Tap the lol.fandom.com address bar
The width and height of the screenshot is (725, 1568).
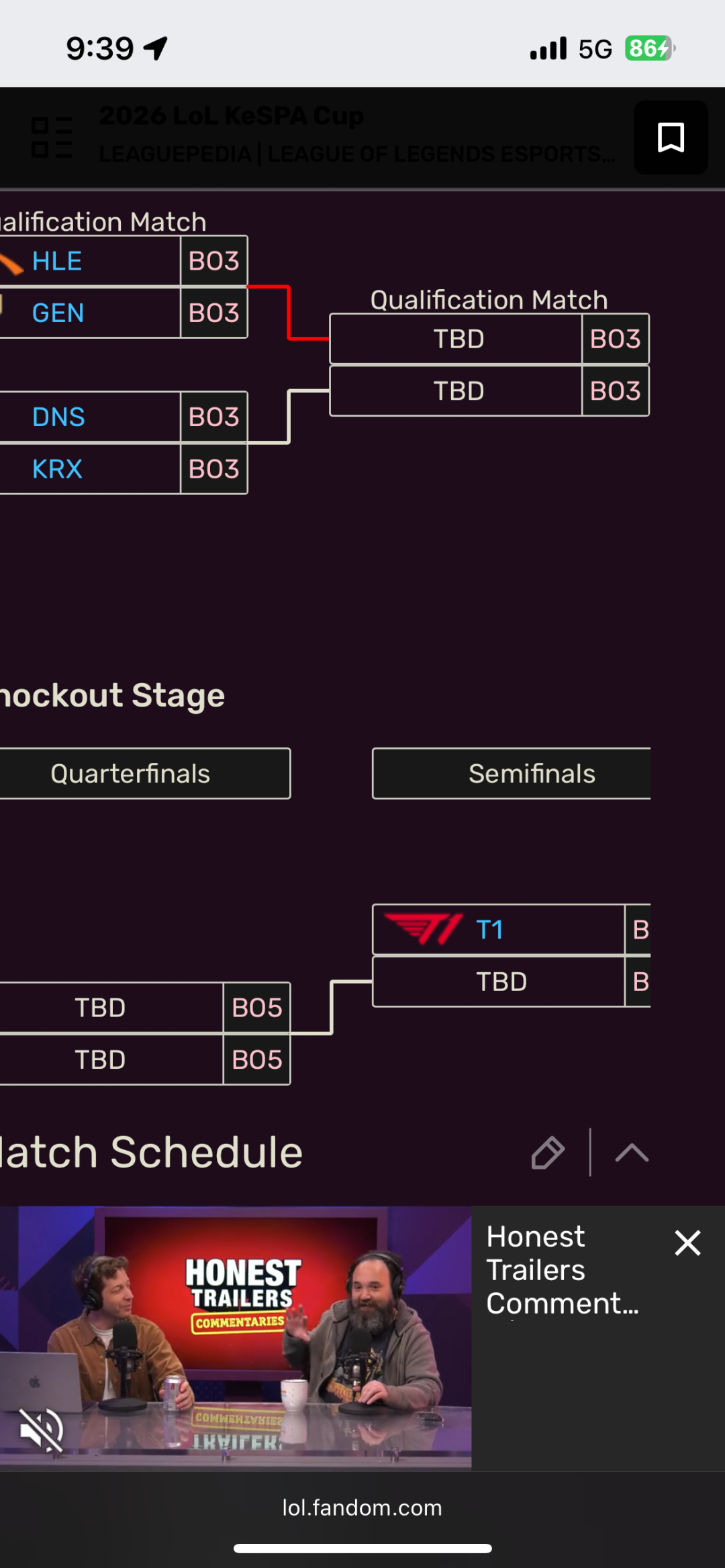click(x=362, y=1508)
